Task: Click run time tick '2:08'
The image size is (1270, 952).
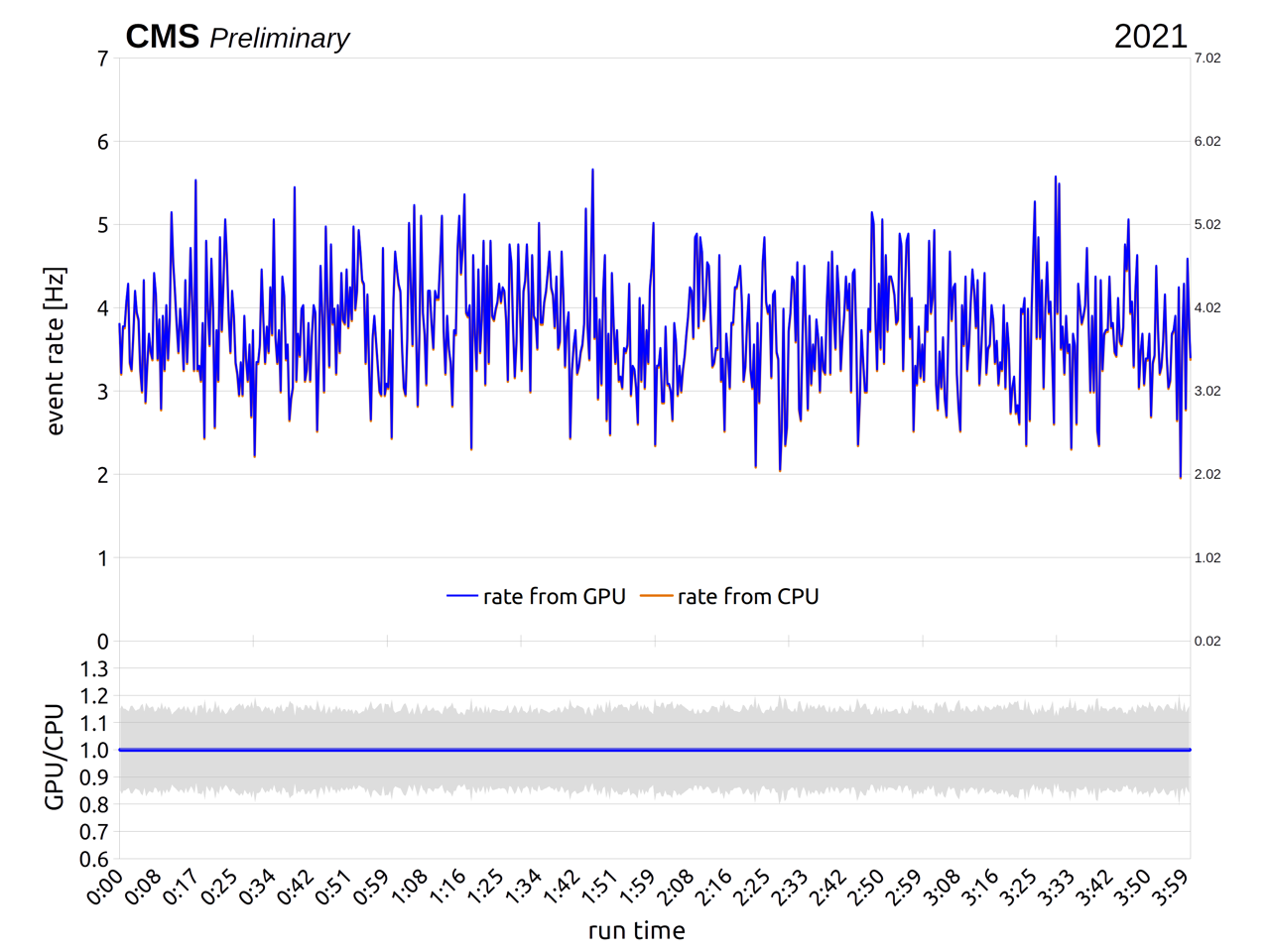Action: point(679,888)
